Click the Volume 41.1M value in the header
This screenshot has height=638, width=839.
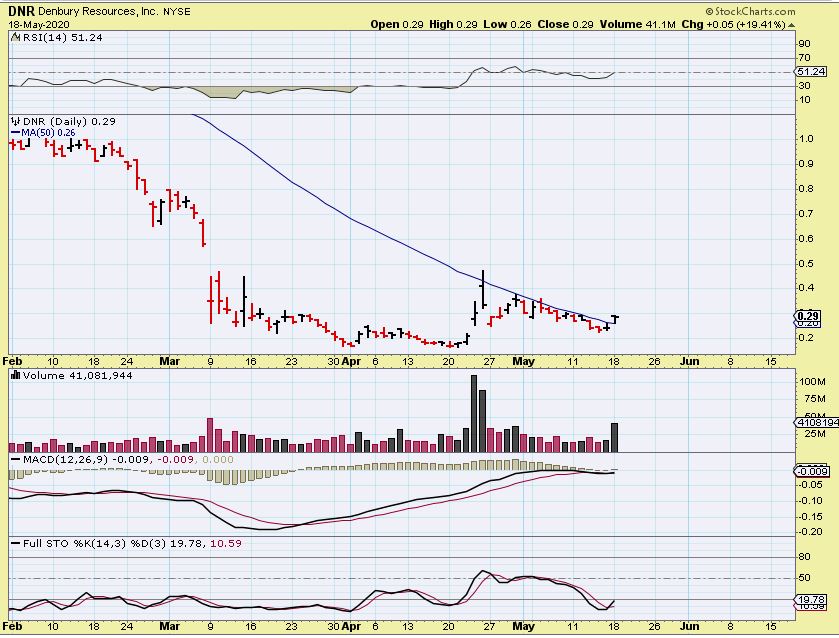point(637,25)
